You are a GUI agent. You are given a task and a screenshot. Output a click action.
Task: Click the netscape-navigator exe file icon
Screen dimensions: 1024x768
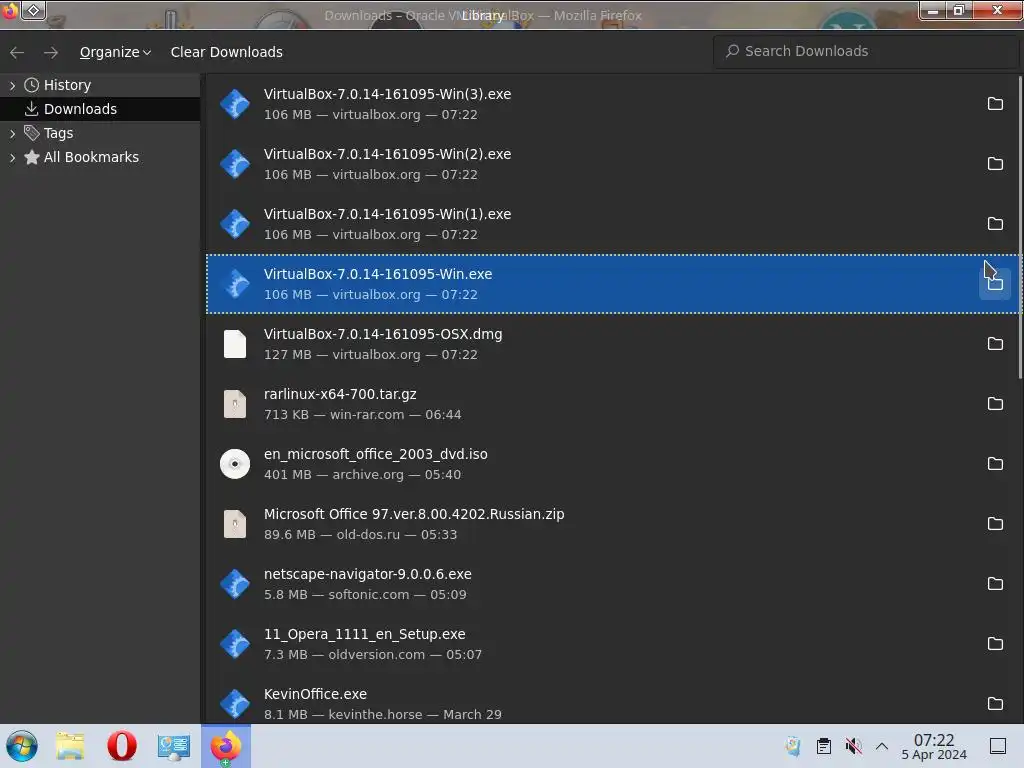(x=234, y=584)
